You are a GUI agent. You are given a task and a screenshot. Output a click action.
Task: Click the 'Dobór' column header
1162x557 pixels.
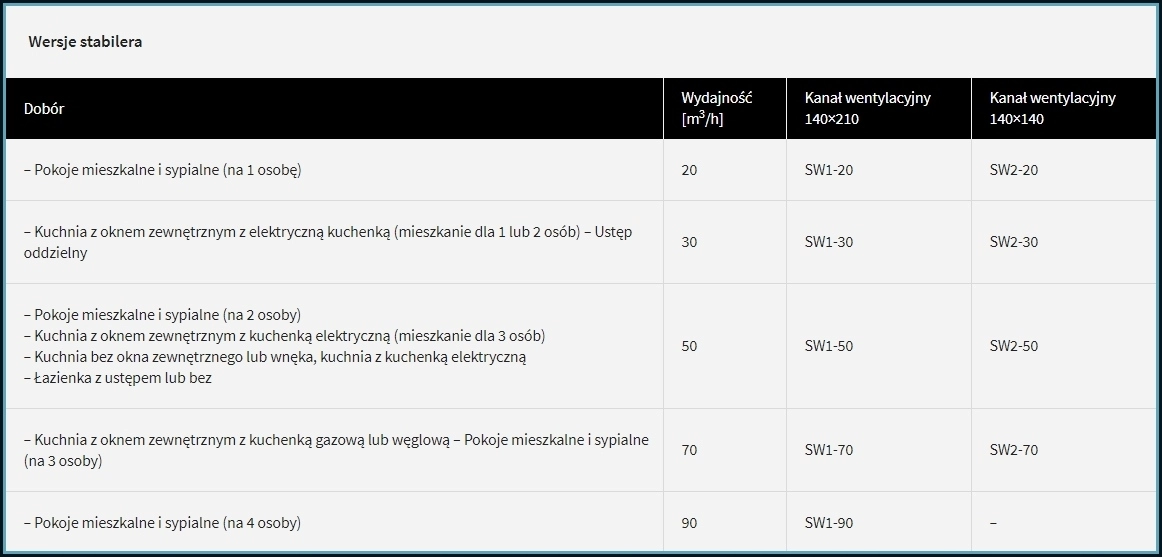pos(44,109)
